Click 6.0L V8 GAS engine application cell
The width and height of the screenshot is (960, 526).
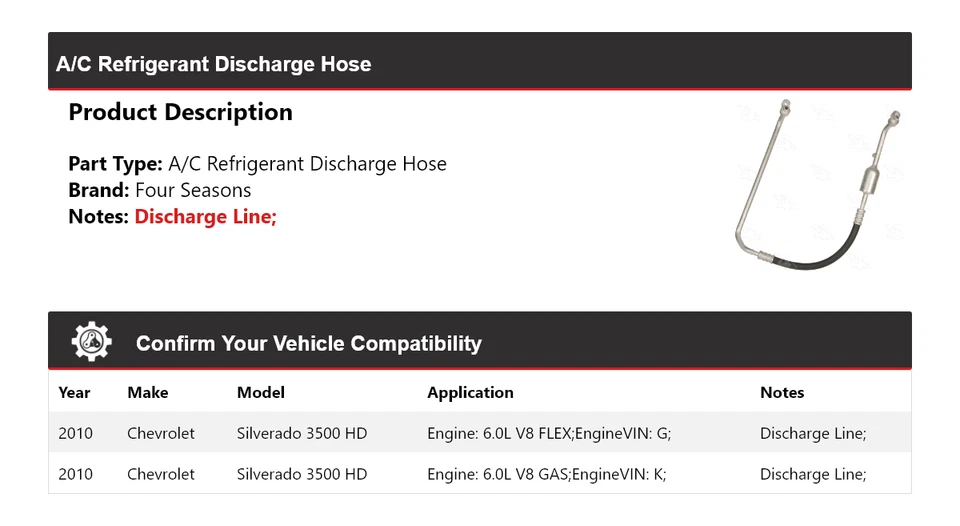(x=547, y=474)
